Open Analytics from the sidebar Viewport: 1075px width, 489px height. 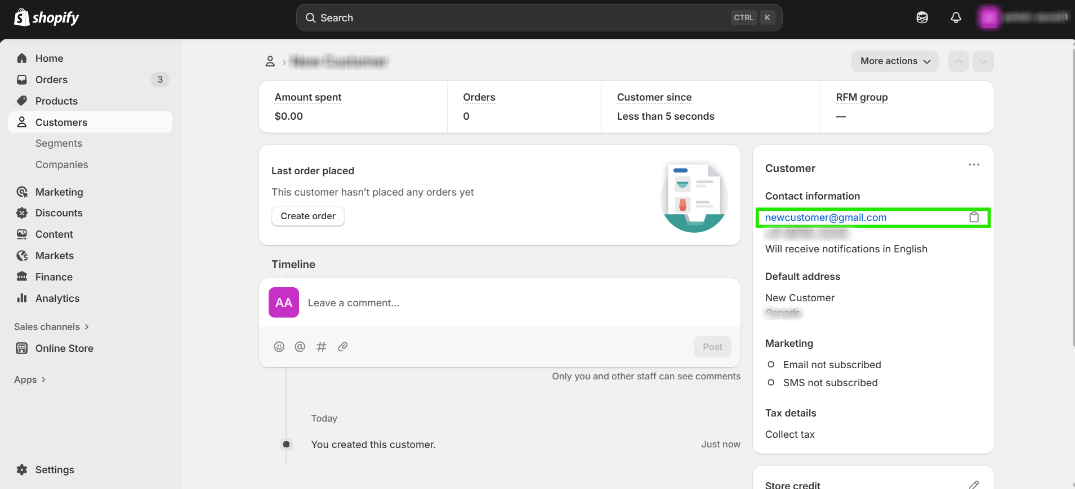click(x=57, y=298)
